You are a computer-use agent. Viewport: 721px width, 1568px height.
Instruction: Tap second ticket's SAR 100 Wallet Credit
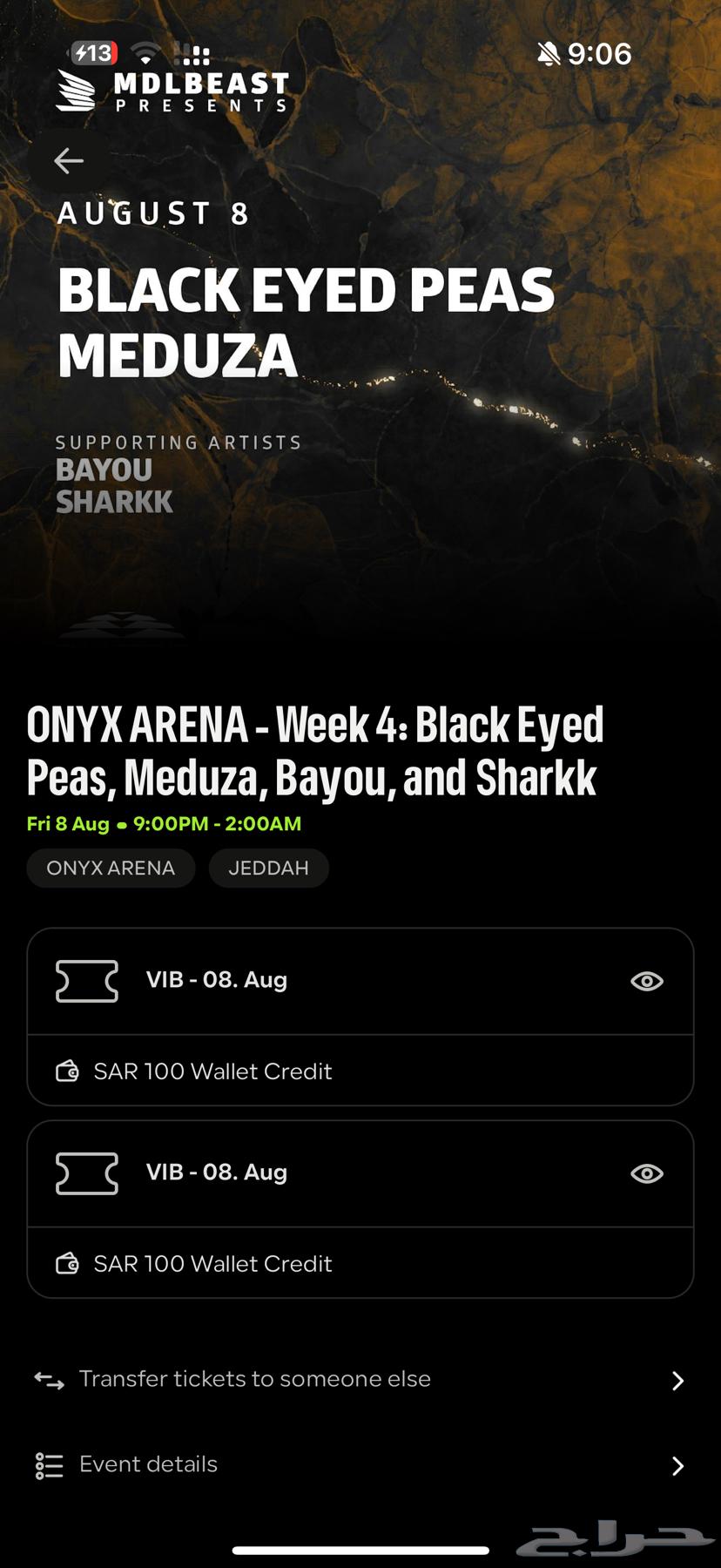[212, 1264]
